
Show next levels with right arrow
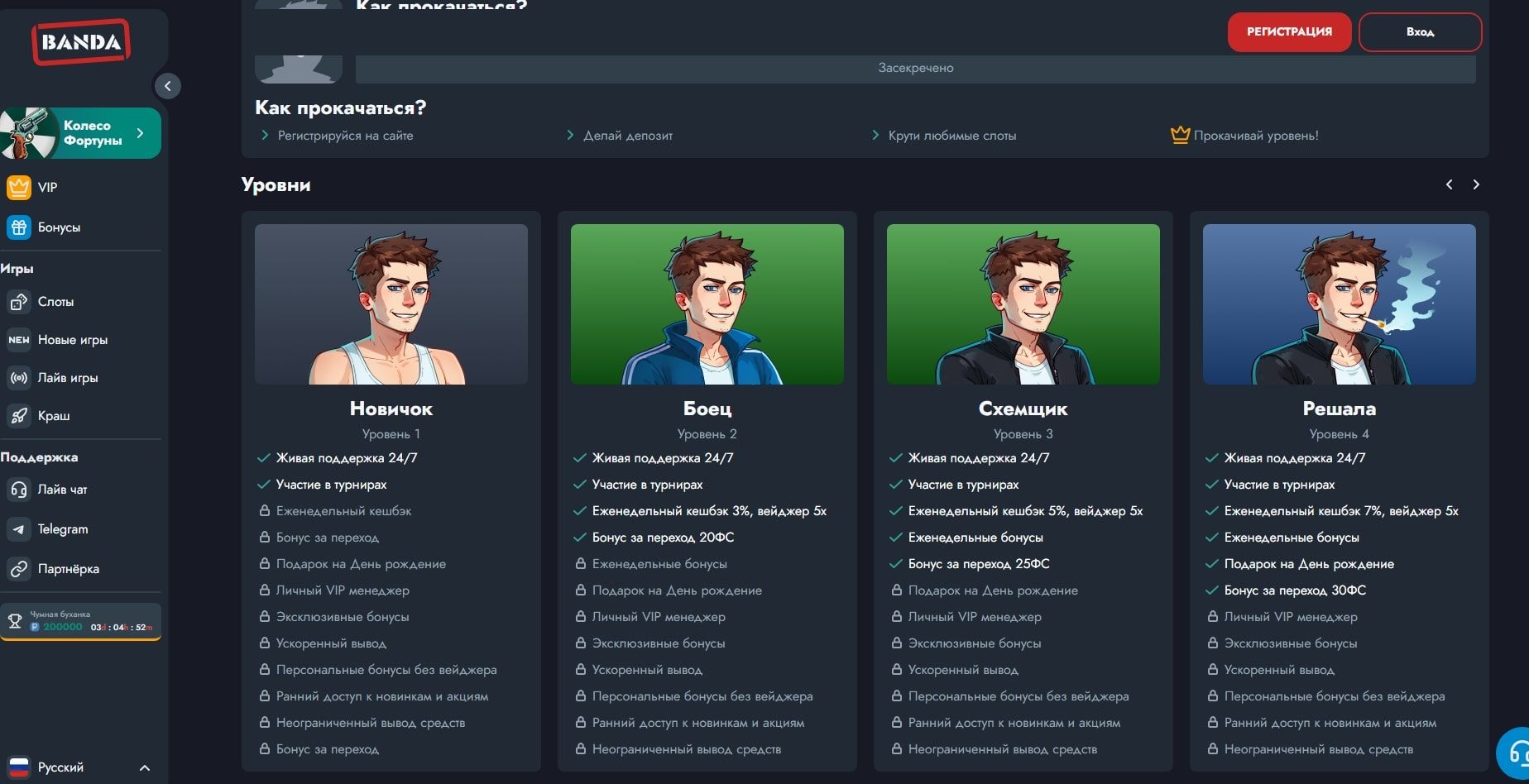click(1476, 184)
